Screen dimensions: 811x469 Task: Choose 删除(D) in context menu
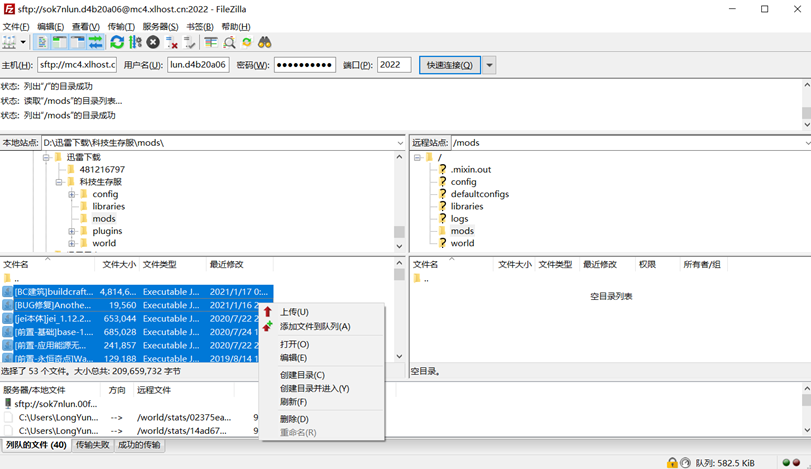(x=322, y=419)
